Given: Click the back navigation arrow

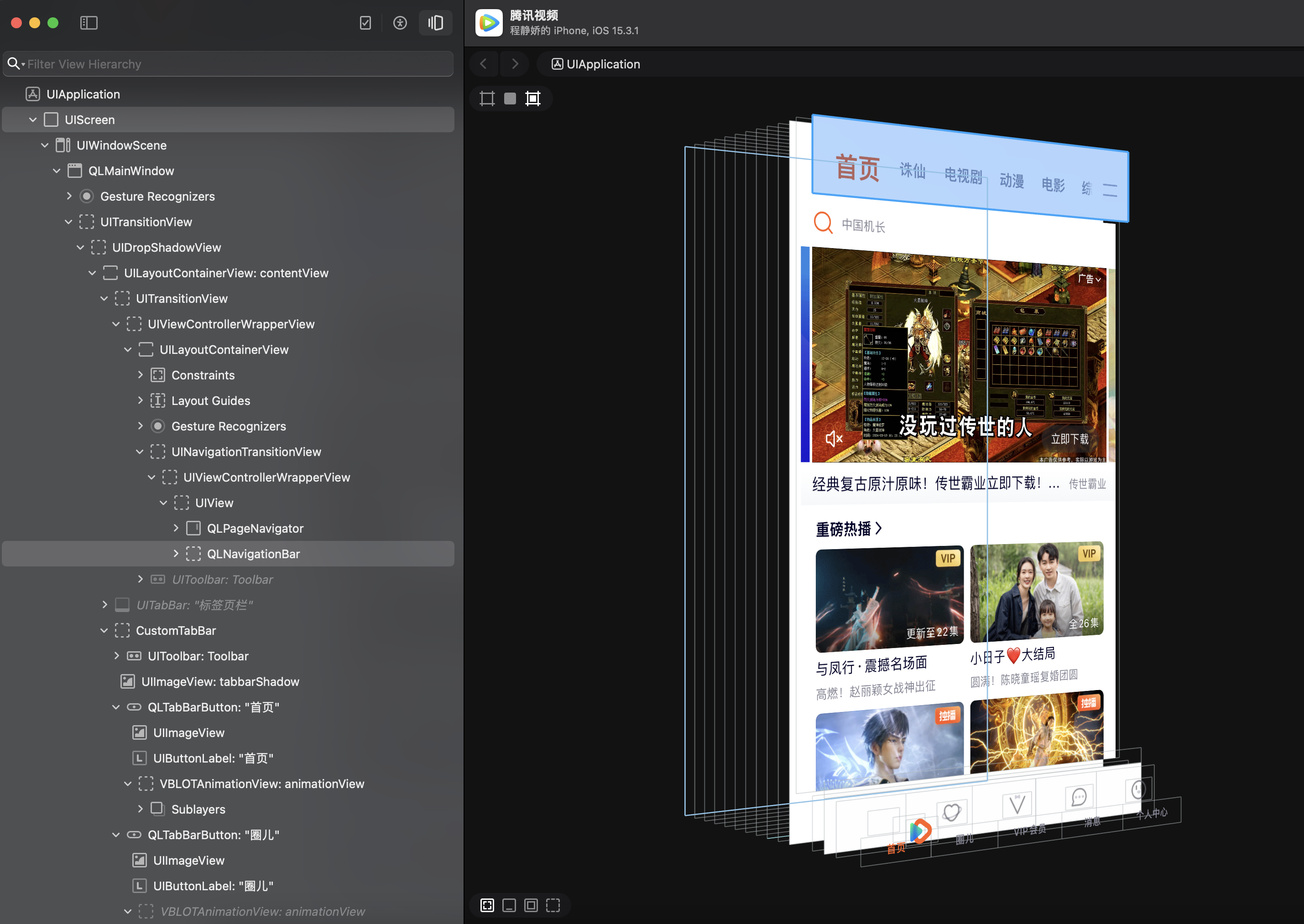Looking at the screenshot, I should [484, 64].
